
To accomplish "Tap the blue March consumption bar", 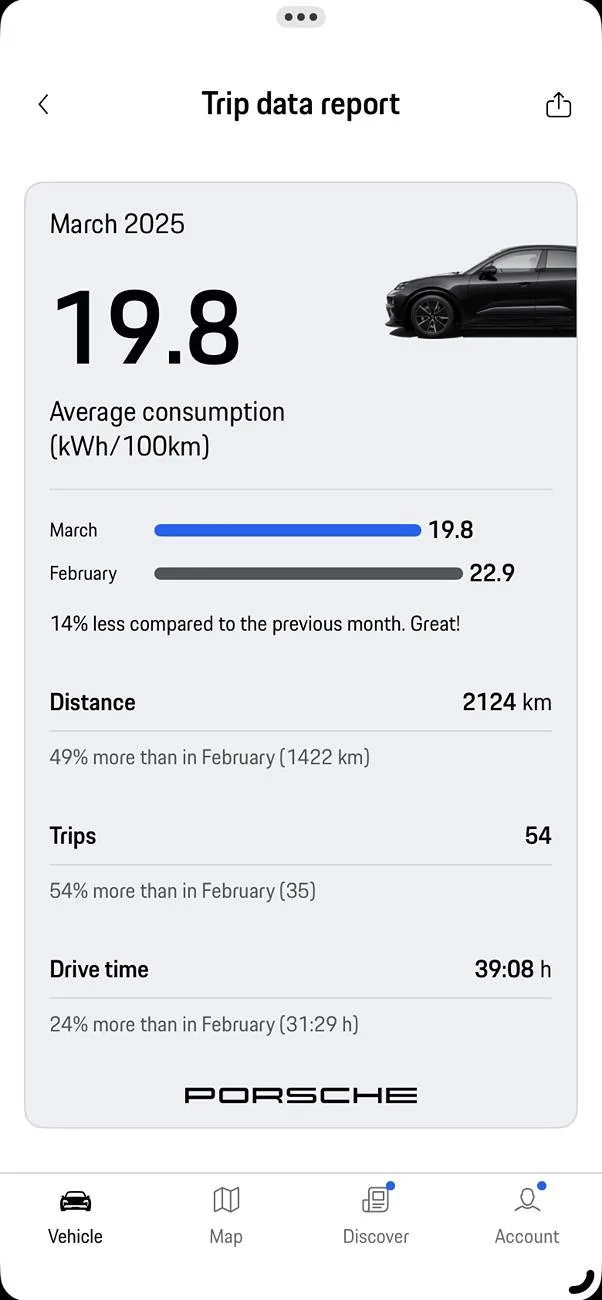I will click(x=287, y=530).
